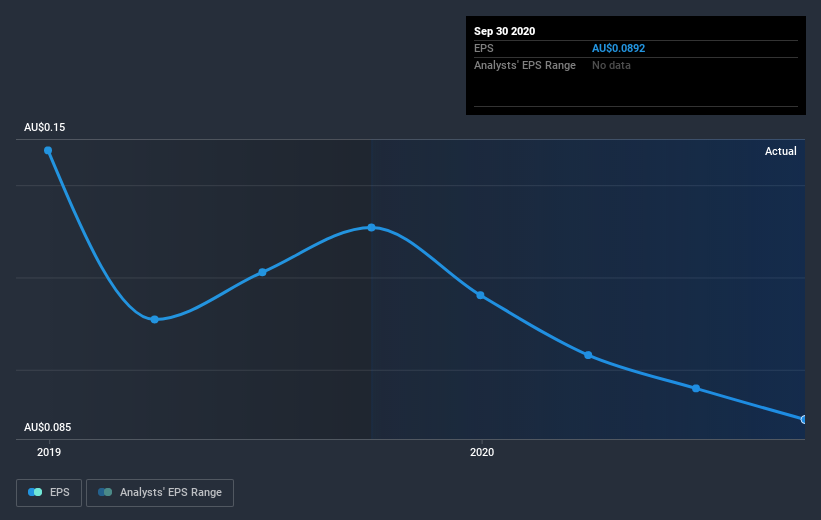Click the 'Actual' label on chart
The image size is (821, 520).
[781, 151]
